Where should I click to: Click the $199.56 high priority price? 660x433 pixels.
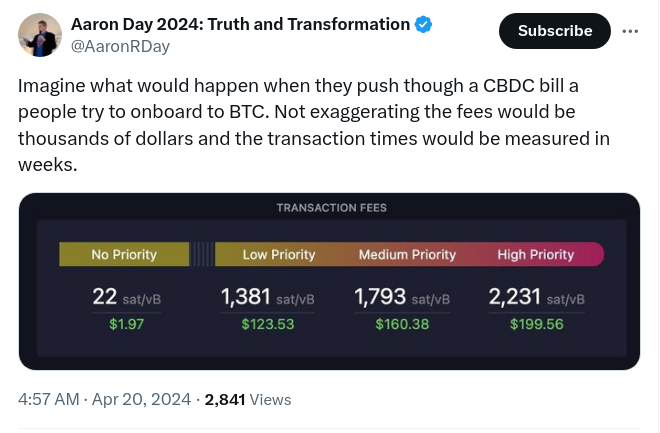(x=537, y=324)
